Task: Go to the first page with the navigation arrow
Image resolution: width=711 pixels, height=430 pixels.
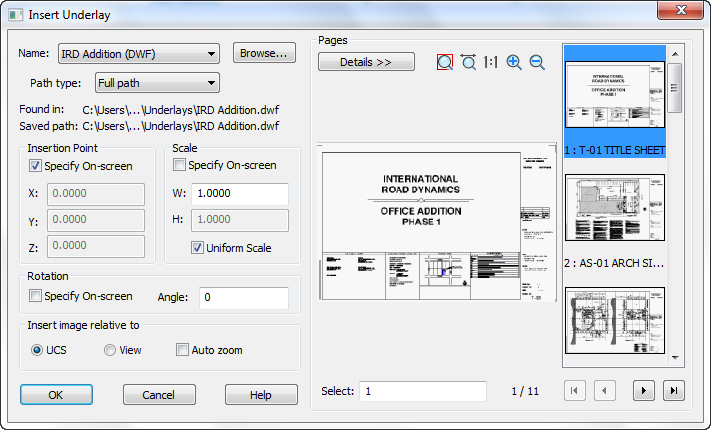Action: point(575,391)
